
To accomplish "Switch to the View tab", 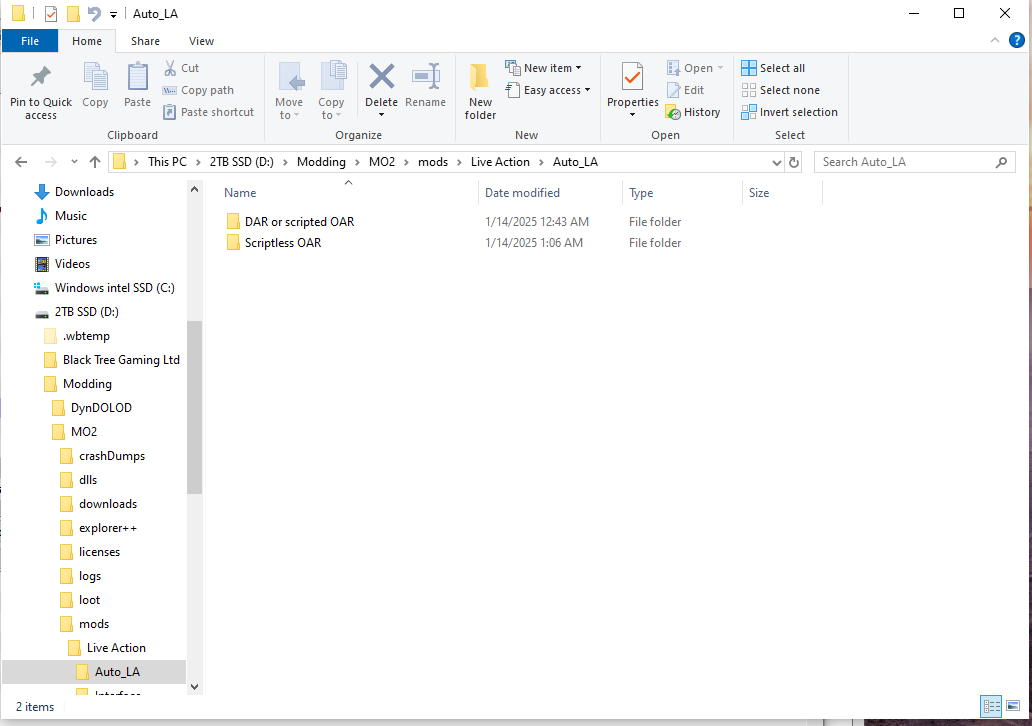I will [201, 41].
